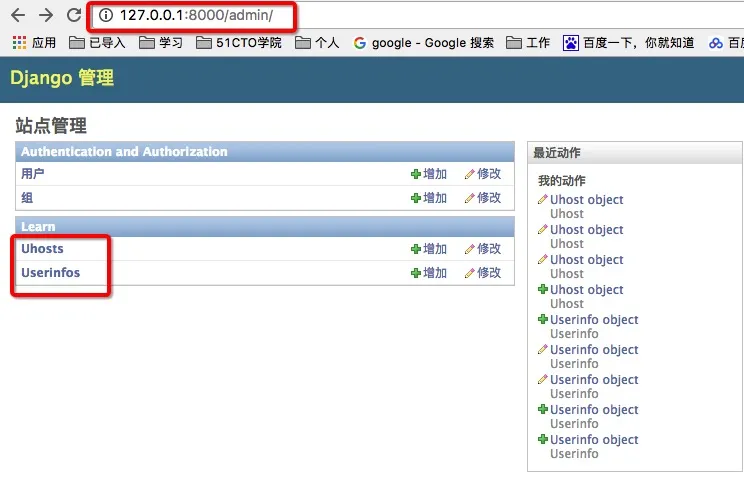The image size is (744, 499).
Task: Click 修改 in the Uhosts row
Action: click(483, 249)
